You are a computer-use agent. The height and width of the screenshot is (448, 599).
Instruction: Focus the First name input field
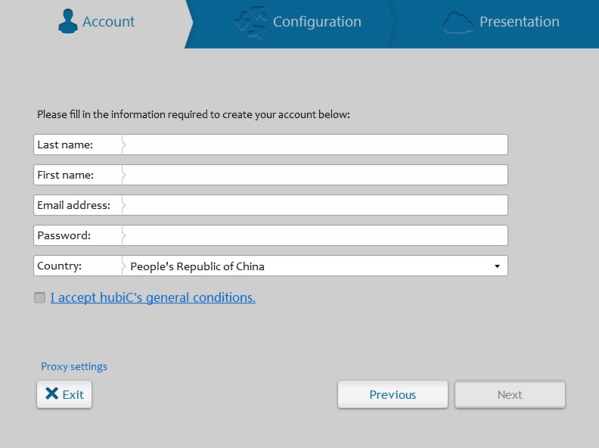click(315, 175)
